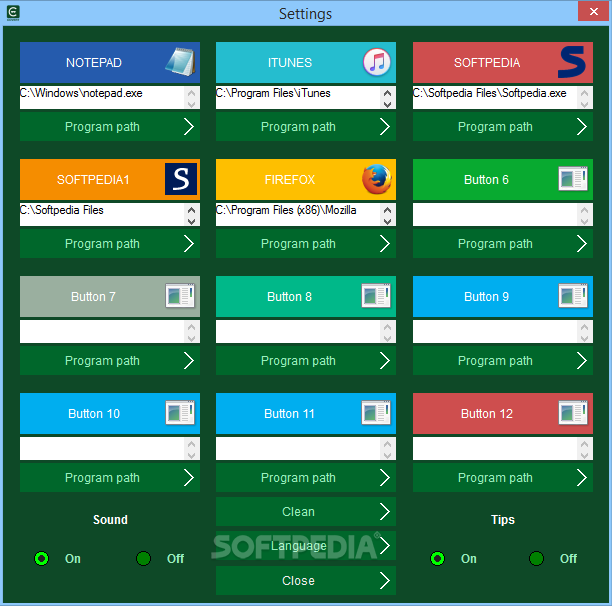
Task: Open the Language options
Action: [x=306, y=546]
